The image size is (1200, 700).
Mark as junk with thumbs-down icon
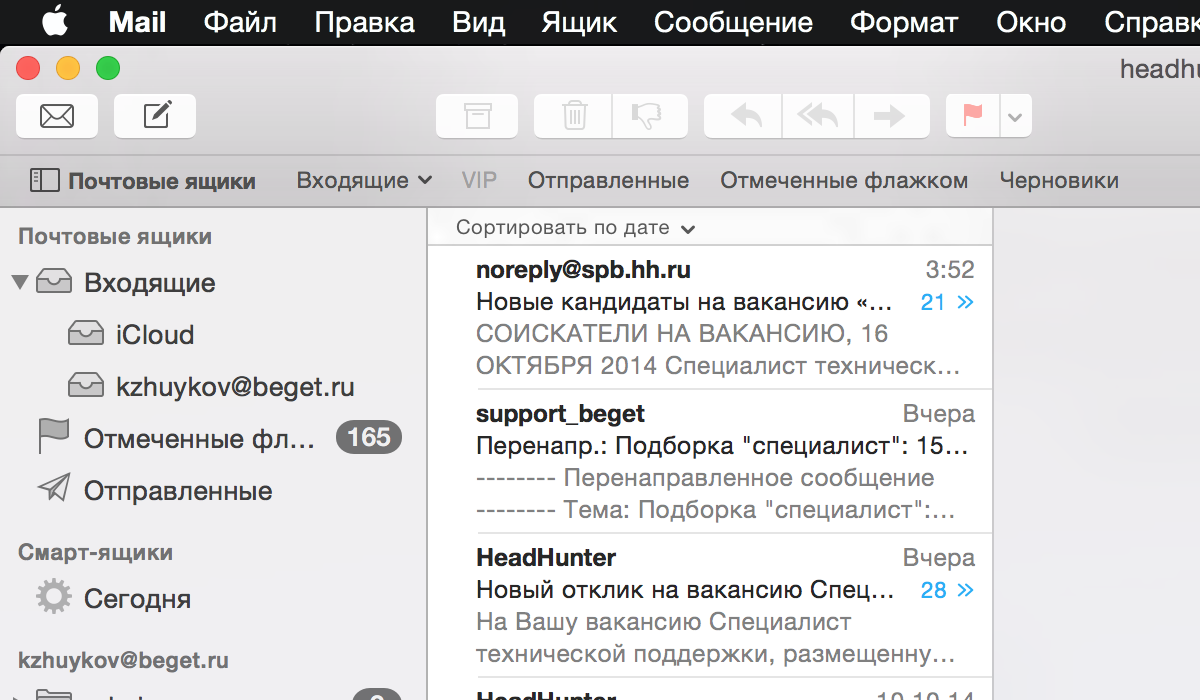click(650, 116)
